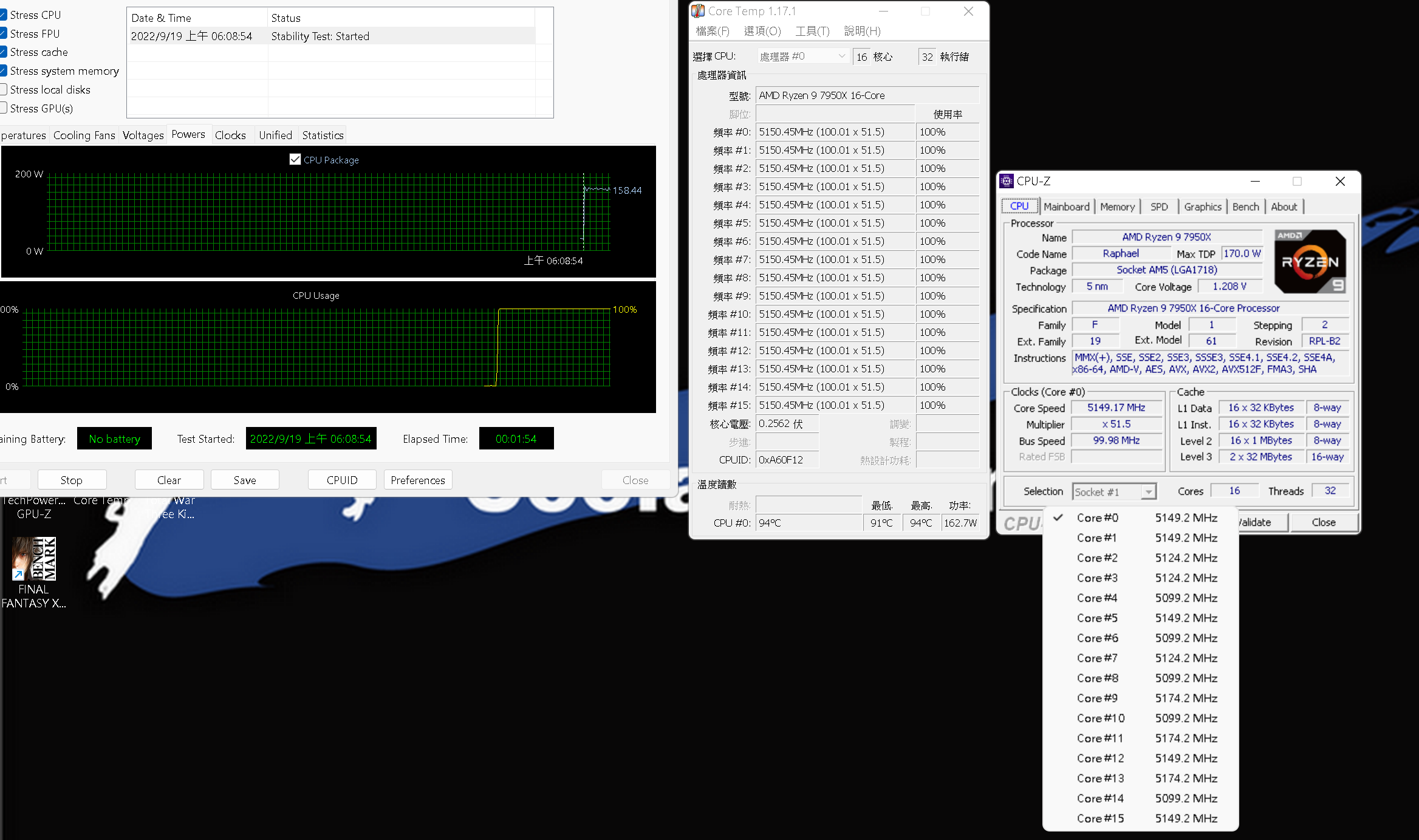The width and height of the screenshot is (1419, 840).
Task: Click the AMD Ryzen 9 logo
Action: (x=1310, y=262)
